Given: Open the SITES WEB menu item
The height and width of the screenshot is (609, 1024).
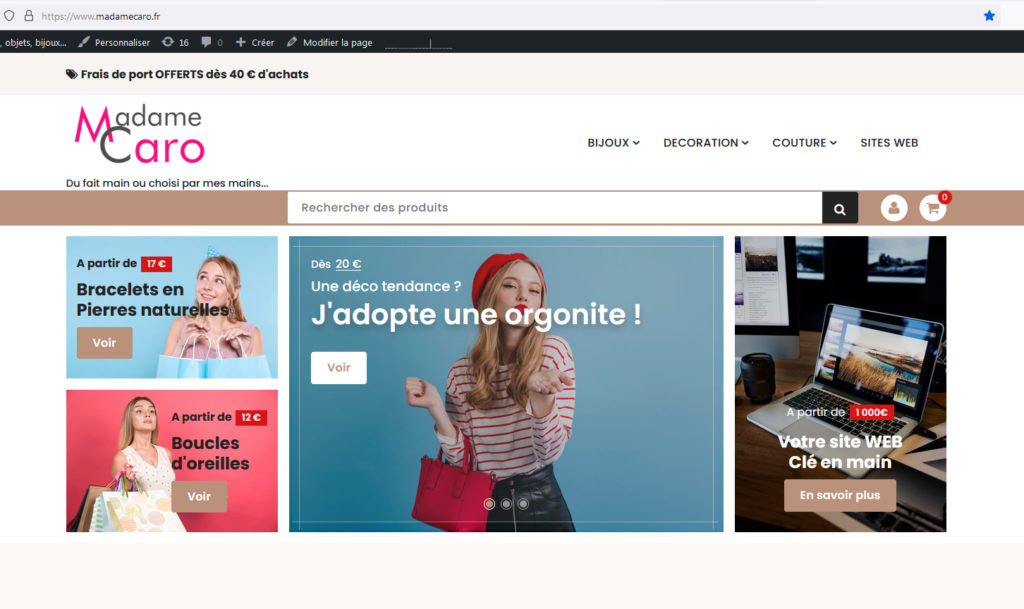Looking at the screenshot, I should (889, 143).
